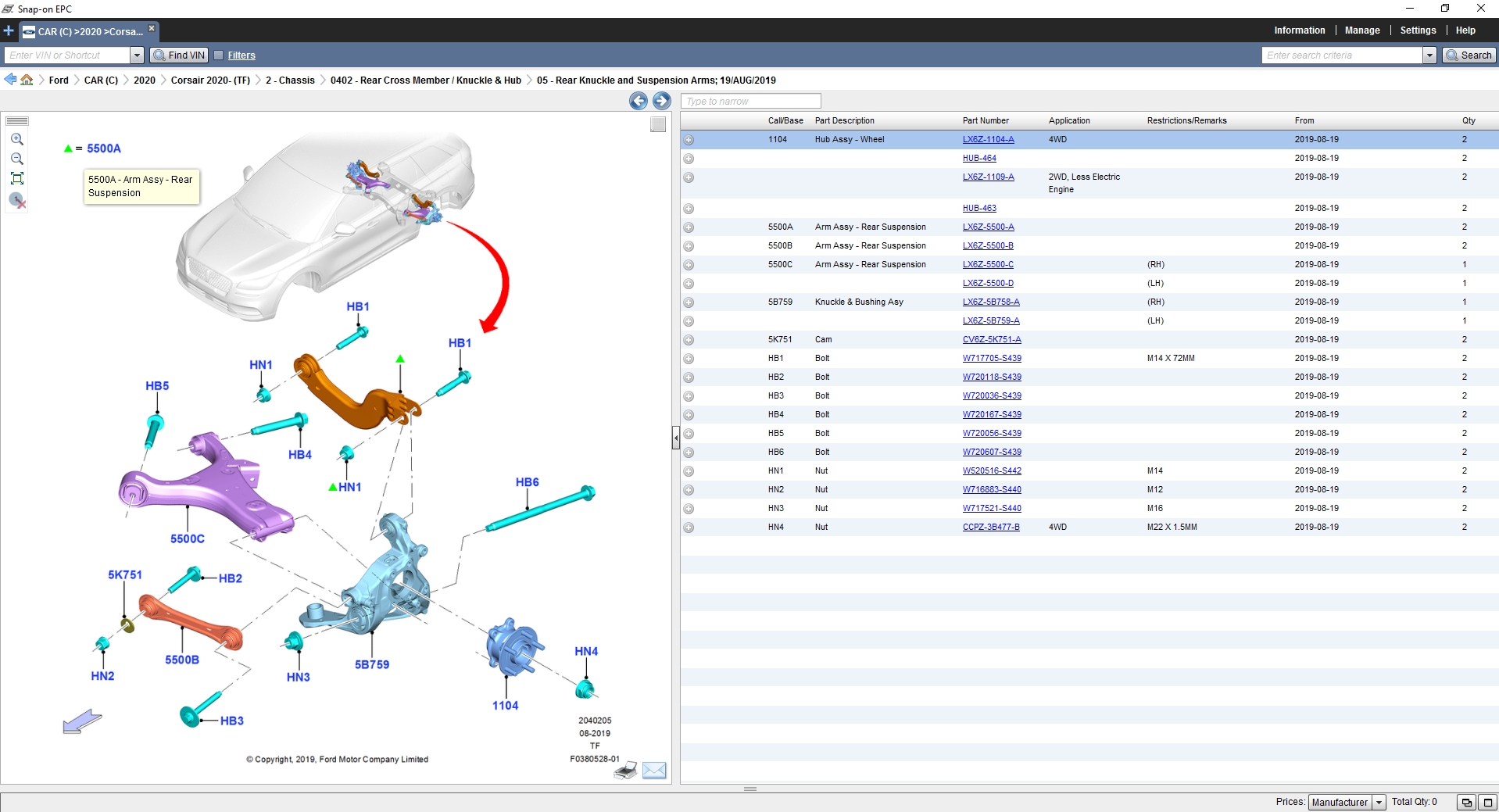1499x812 pixels.
Task: Open a new catalog tab with plus icon
Action: 9,31
